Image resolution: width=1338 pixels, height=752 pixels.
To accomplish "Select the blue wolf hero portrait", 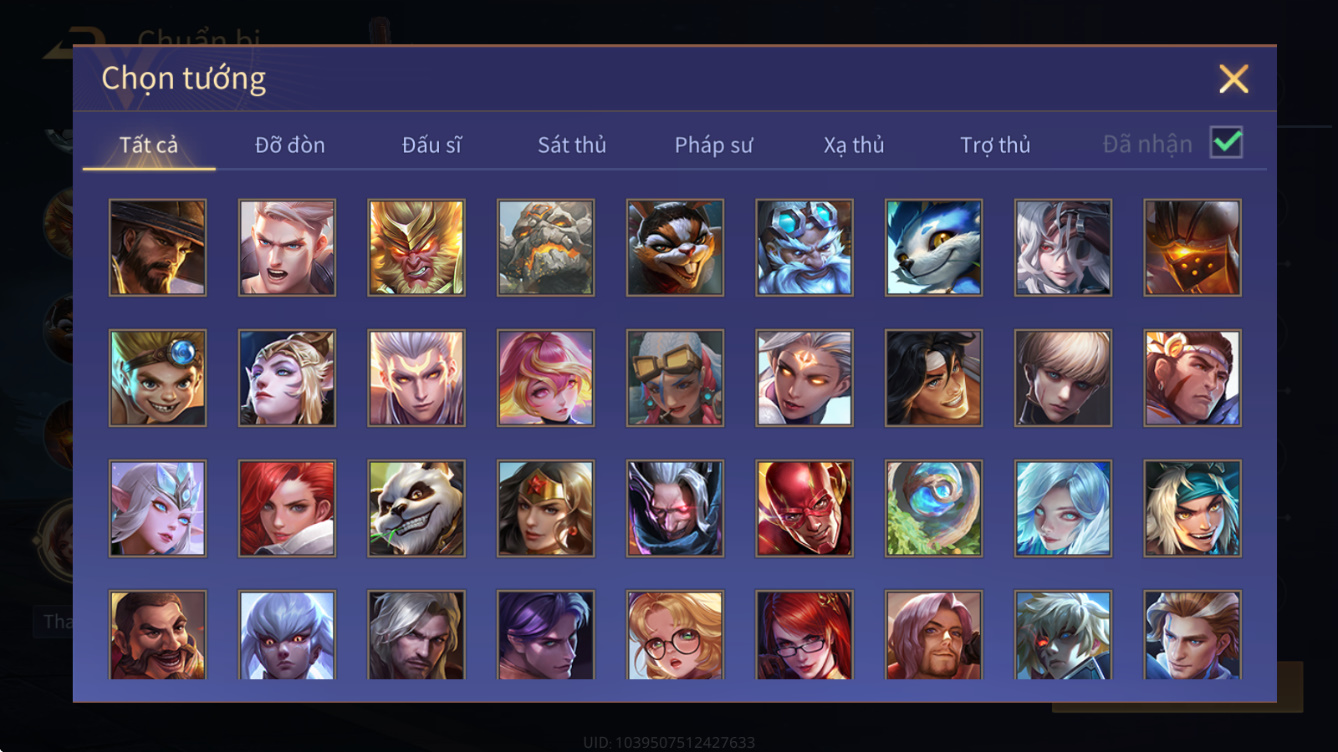I will click(934, 247).
